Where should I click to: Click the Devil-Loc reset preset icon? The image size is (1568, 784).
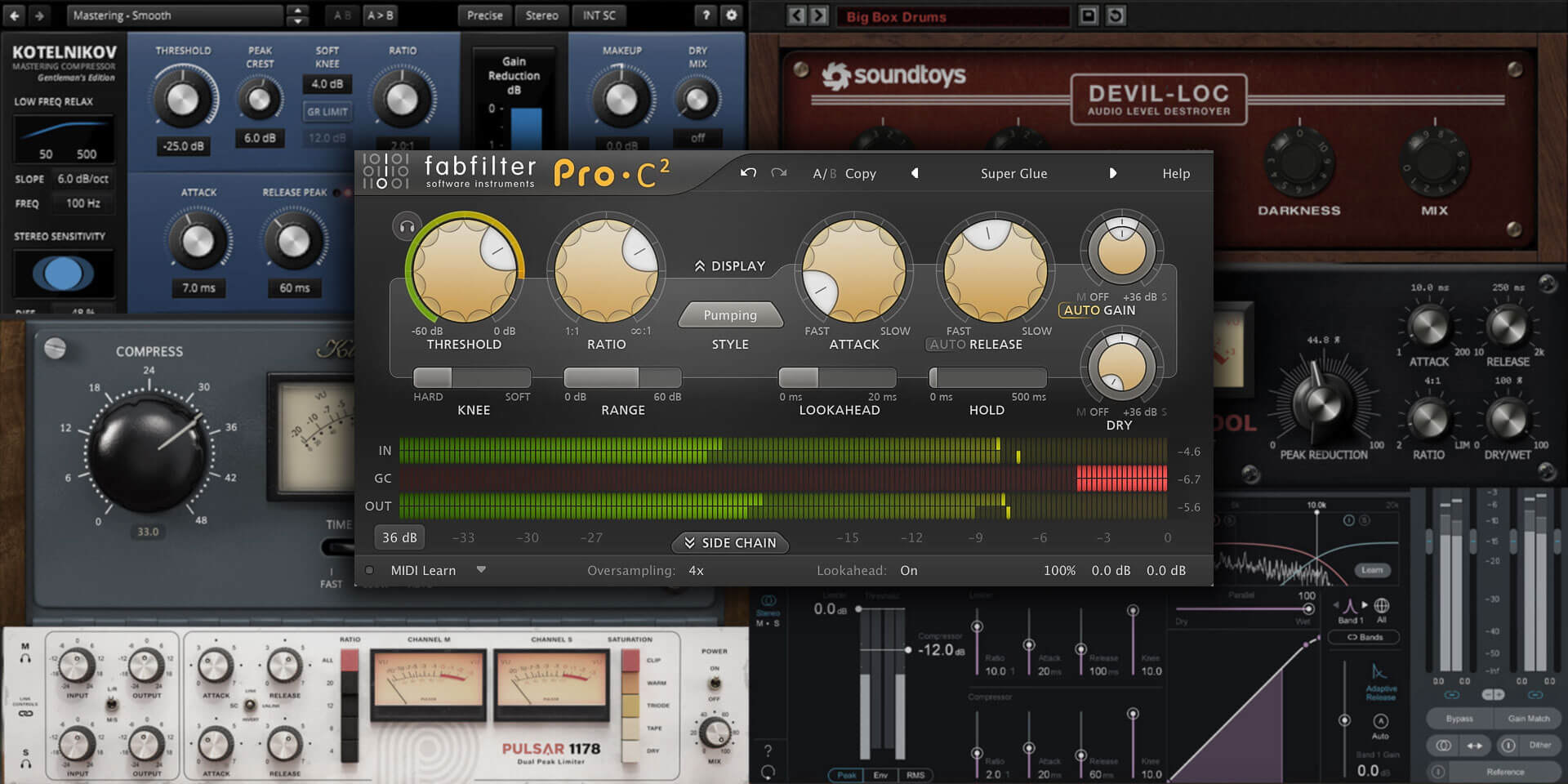[x=1116, y=16]
